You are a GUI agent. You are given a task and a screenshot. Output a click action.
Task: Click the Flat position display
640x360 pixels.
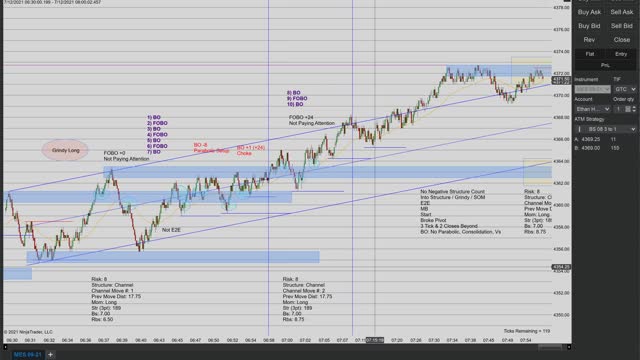[590, 54]
